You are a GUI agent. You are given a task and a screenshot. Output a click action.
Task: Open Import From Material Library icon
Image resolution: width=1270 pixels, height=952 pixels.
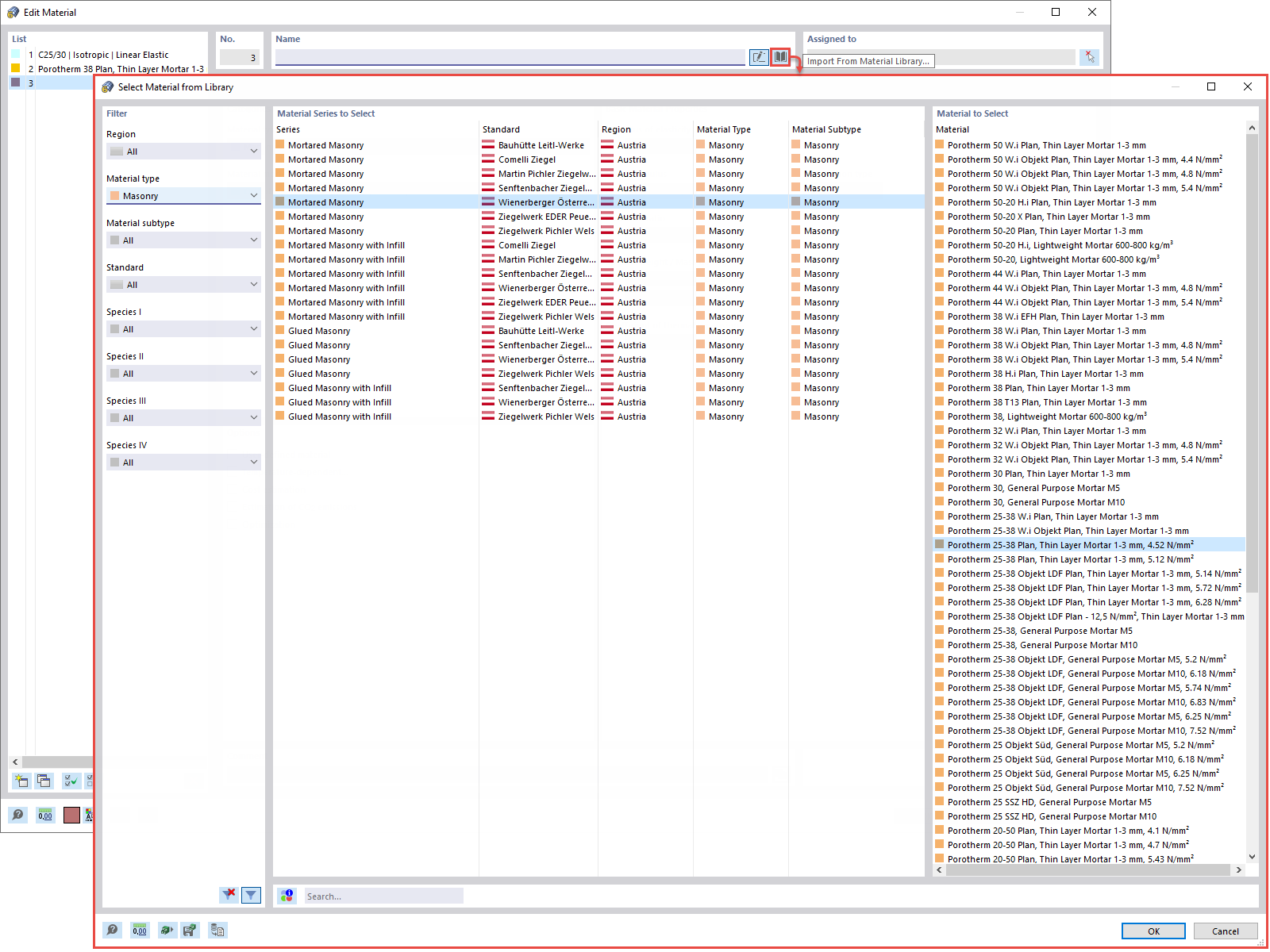tap(780, 56)
